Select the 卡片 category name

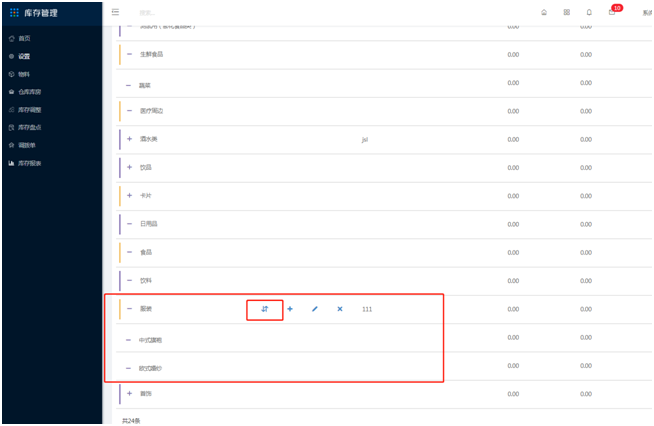tap(146, 196)
